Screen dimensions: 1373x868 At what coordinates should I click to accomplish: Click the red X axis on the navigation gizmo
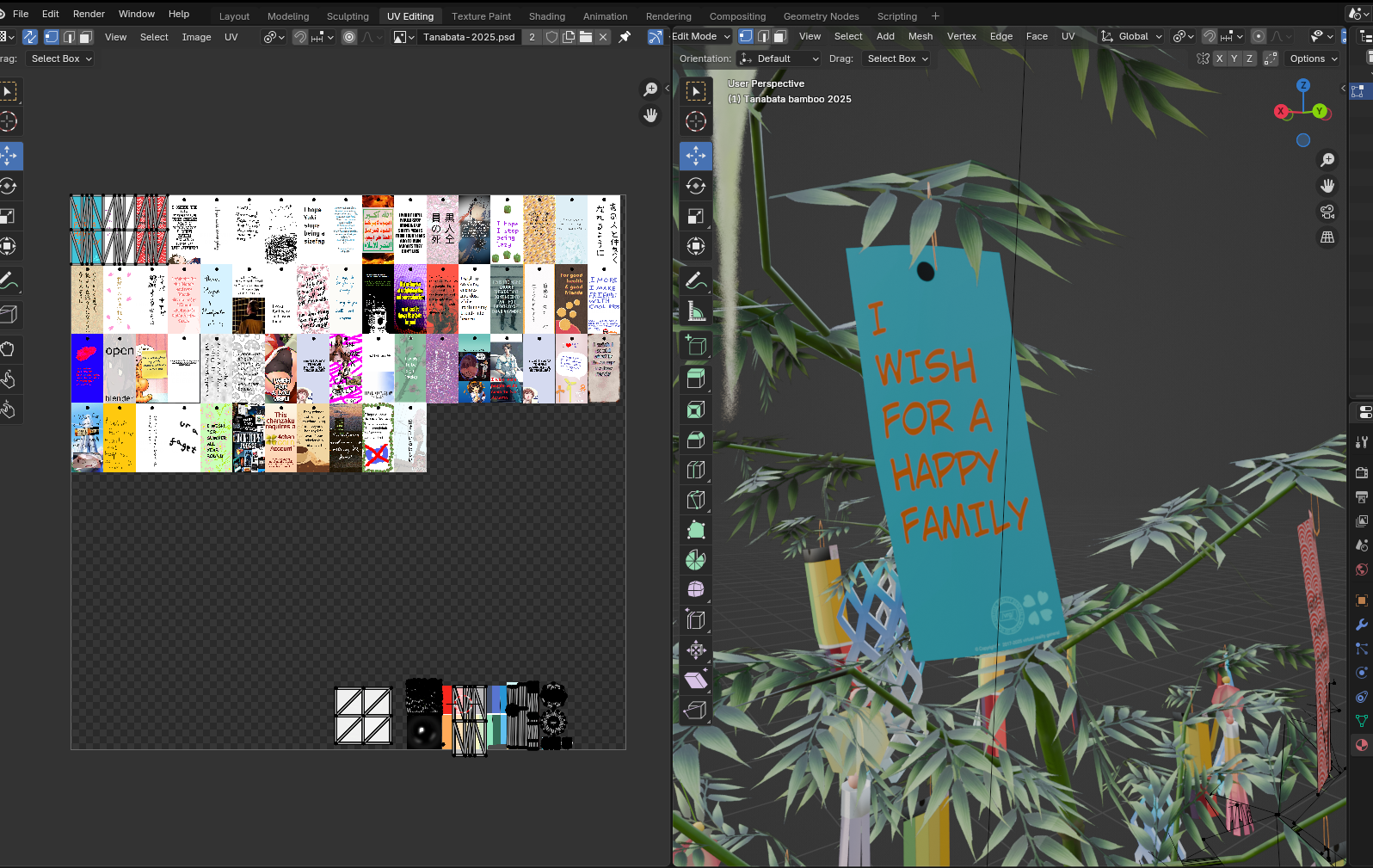click(1281, 112)
